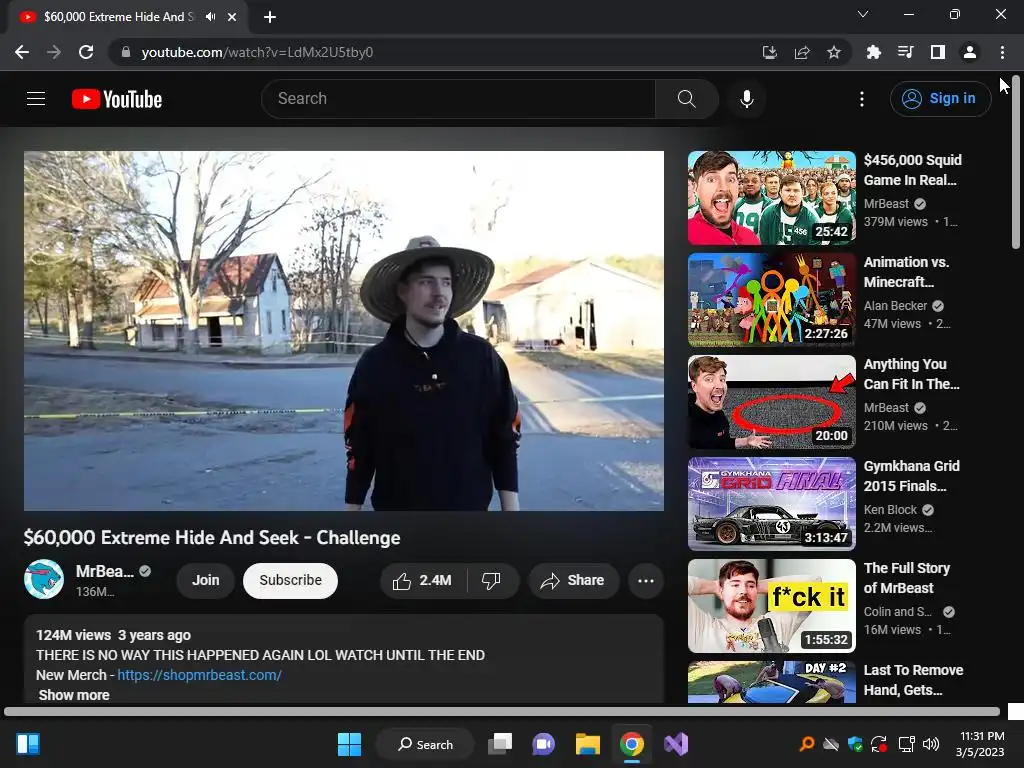Open the Chrome extensions puzzle icon
This screenshot has height=768, width=1024.
(873, 52)
